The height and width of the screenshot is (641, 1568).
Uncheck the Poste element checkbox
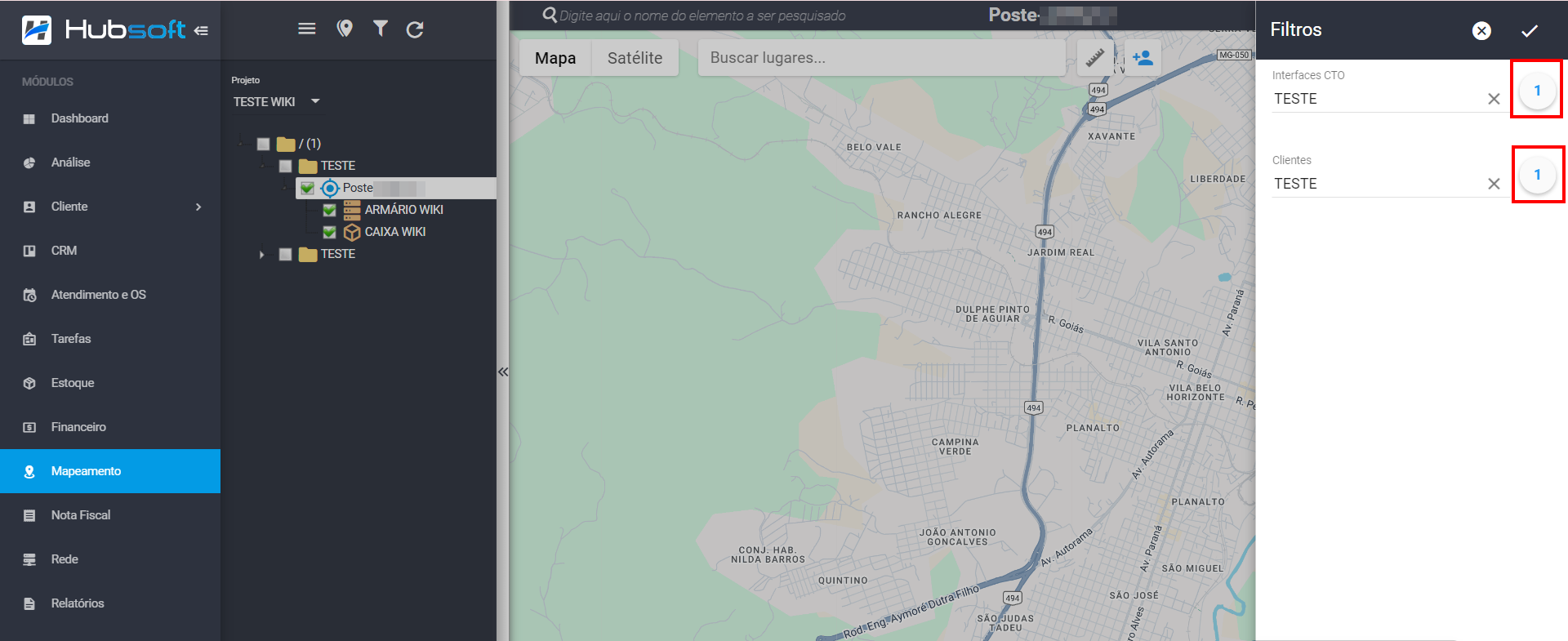pyautogui.click(x=307, y=188)
